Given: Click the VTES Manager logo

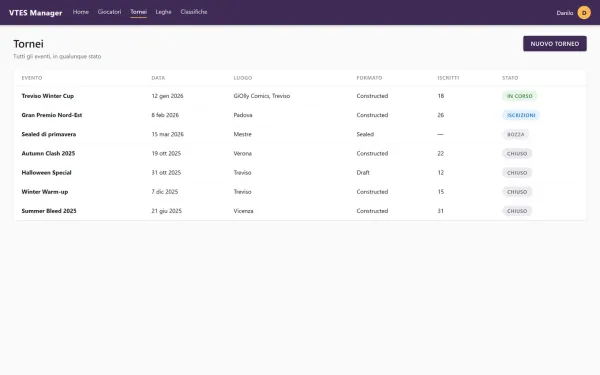Looking at the screenshot, I should tap(35, 13).
